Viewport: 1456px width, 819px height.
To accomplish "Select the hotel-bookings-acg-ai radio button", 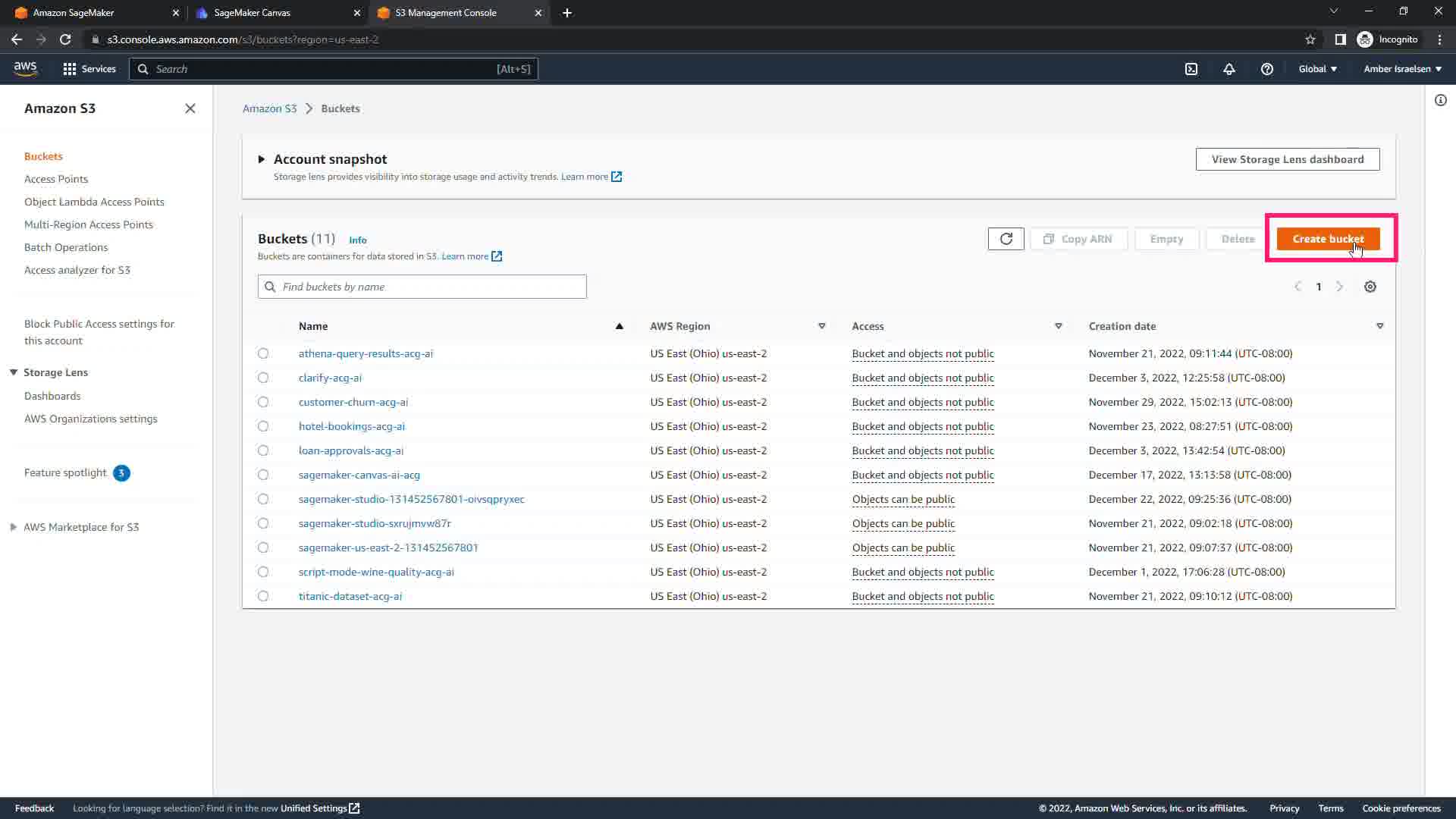I will point(263,426).
